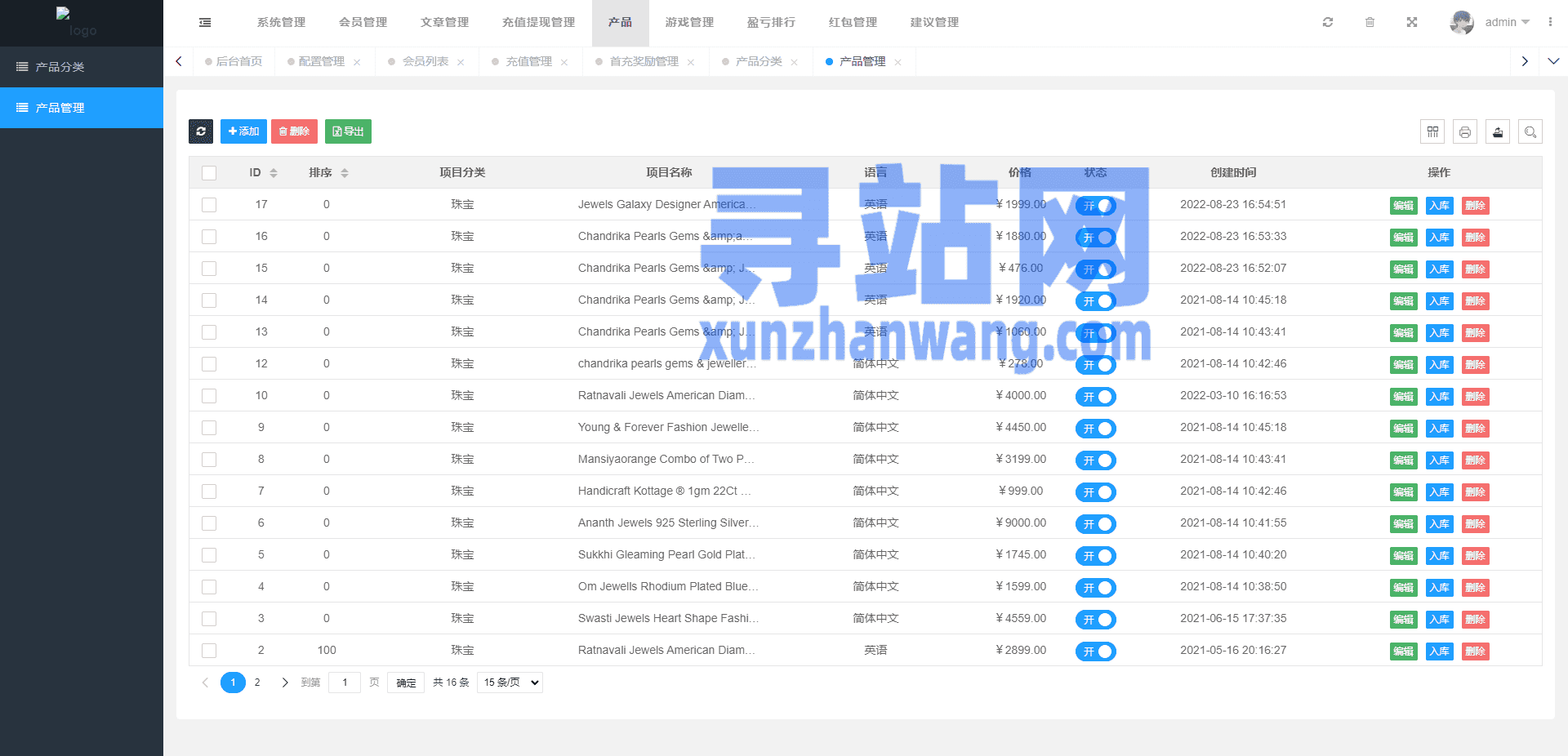1568x756 pixels.
Task: Open the table search magnifier icon
Action: [x=1530, y=131]
